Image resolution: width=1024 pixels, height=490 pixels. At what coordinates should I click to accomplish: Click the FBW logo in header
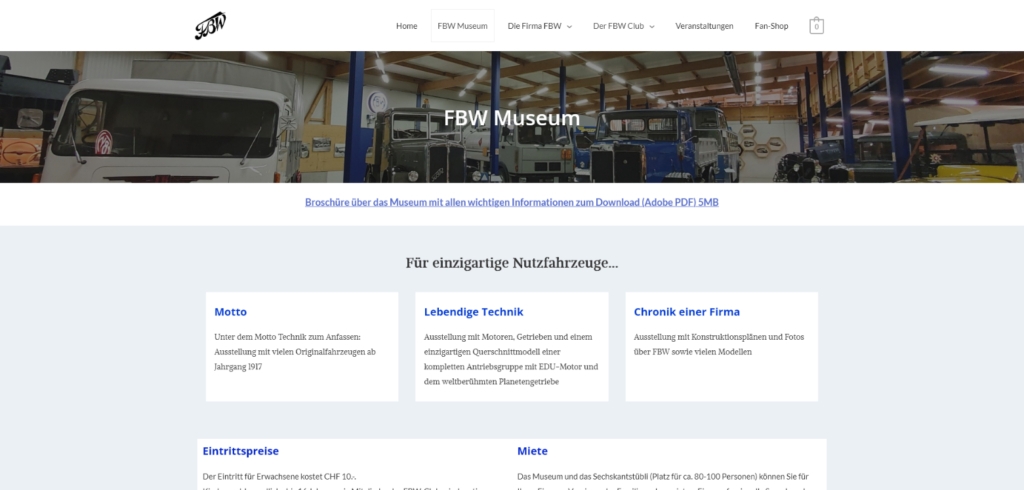[x=210, y=25]
